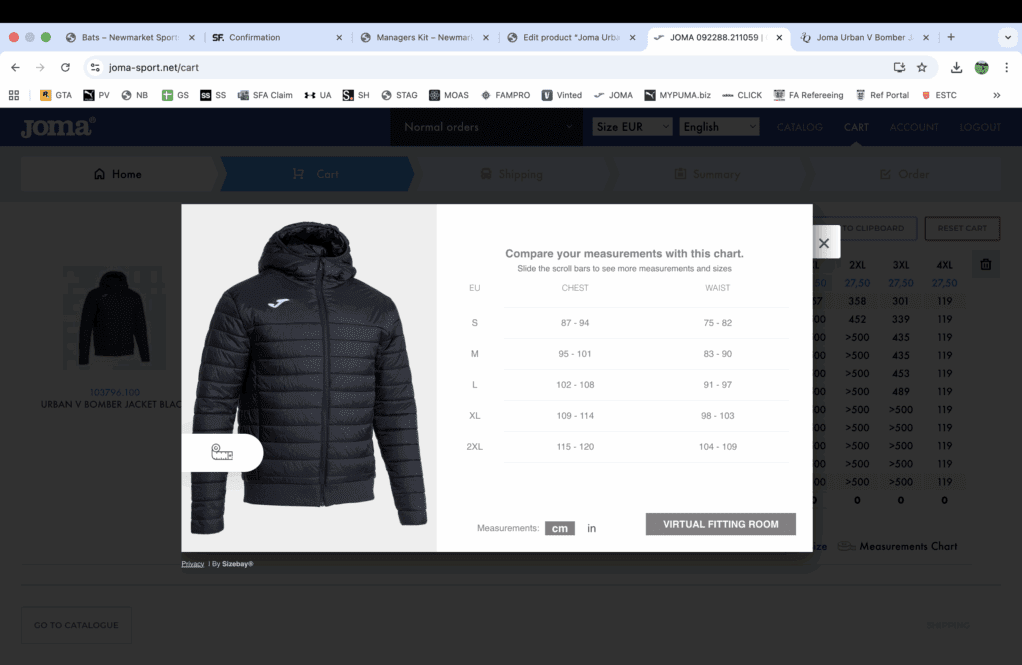The height and width of the screenshot is (665, 1022).
Task: Open the Virtual Fitting Room
Action: coord(720,524)
